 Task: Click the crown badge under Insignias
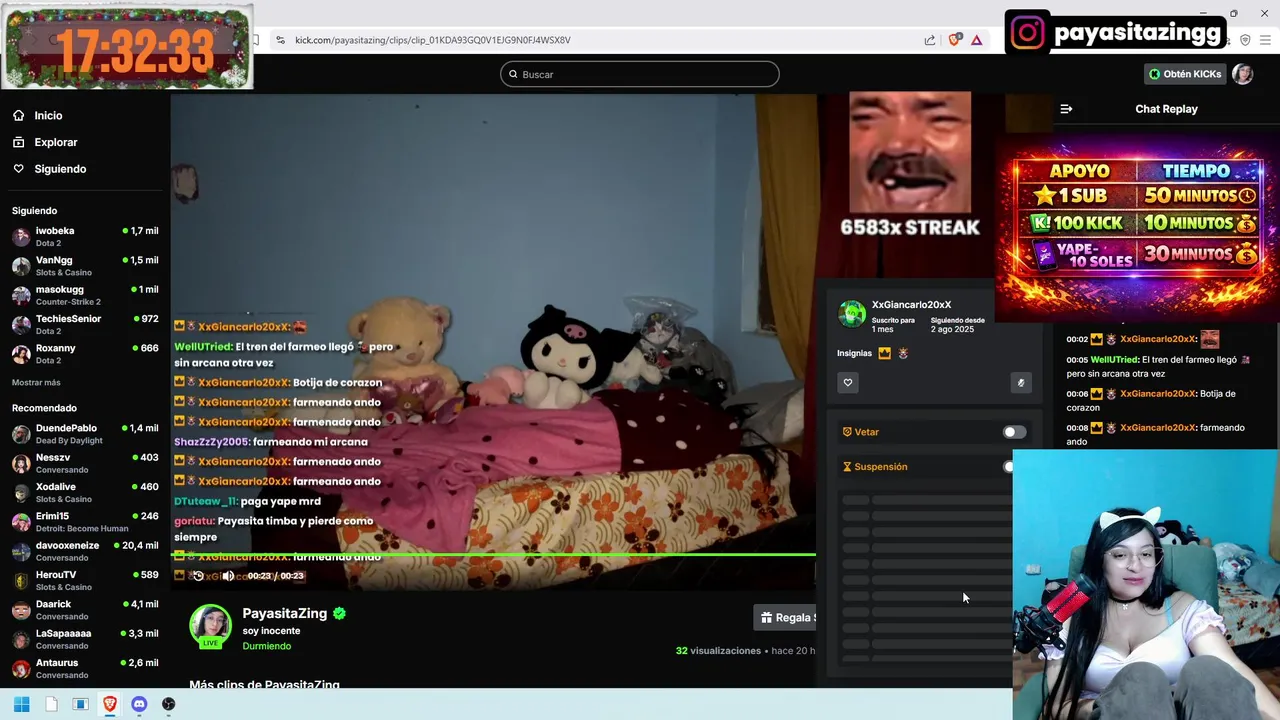pos(884,353)
